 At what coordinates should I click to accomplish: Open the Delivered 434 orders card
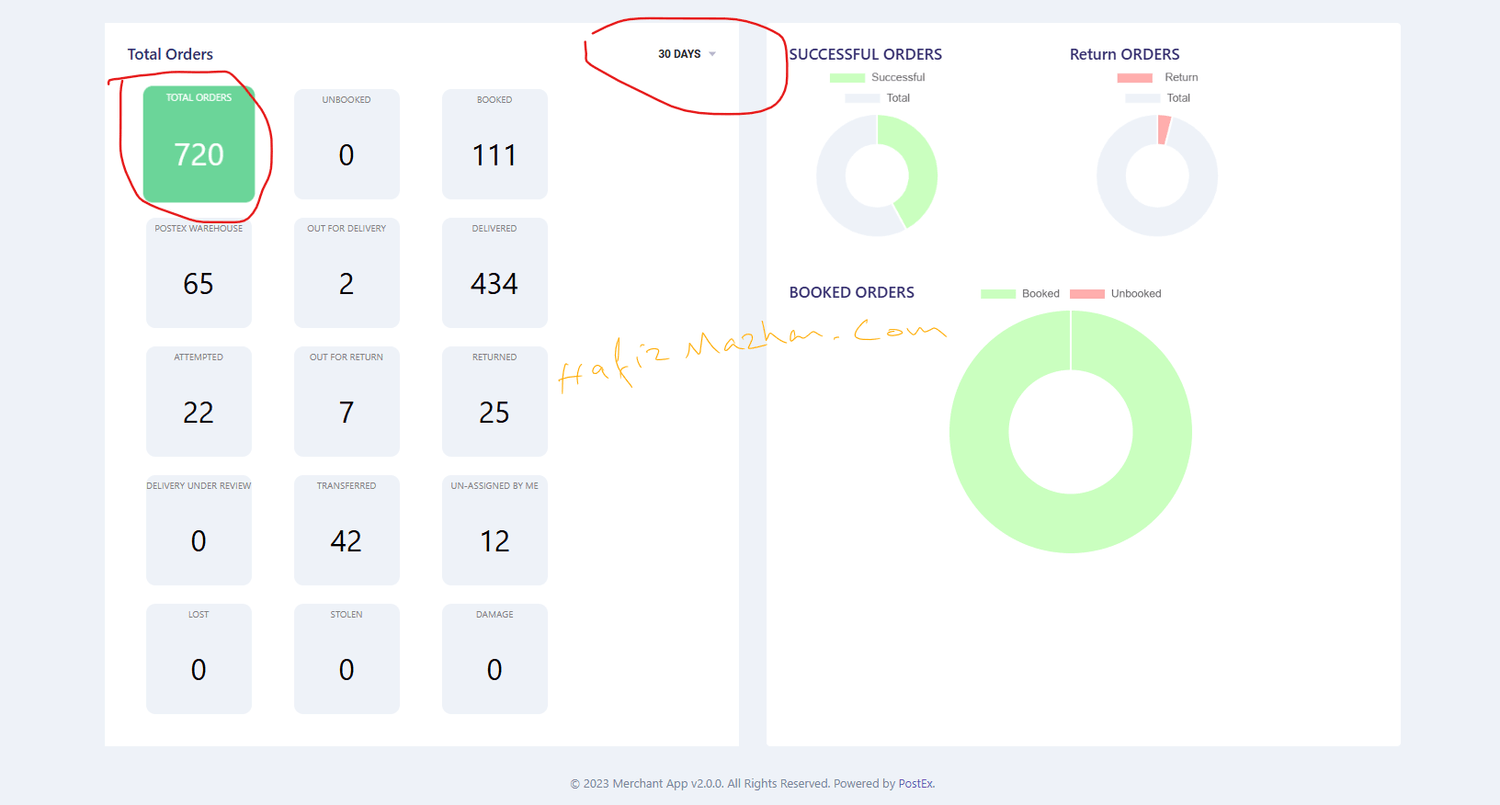click(494, 273)
